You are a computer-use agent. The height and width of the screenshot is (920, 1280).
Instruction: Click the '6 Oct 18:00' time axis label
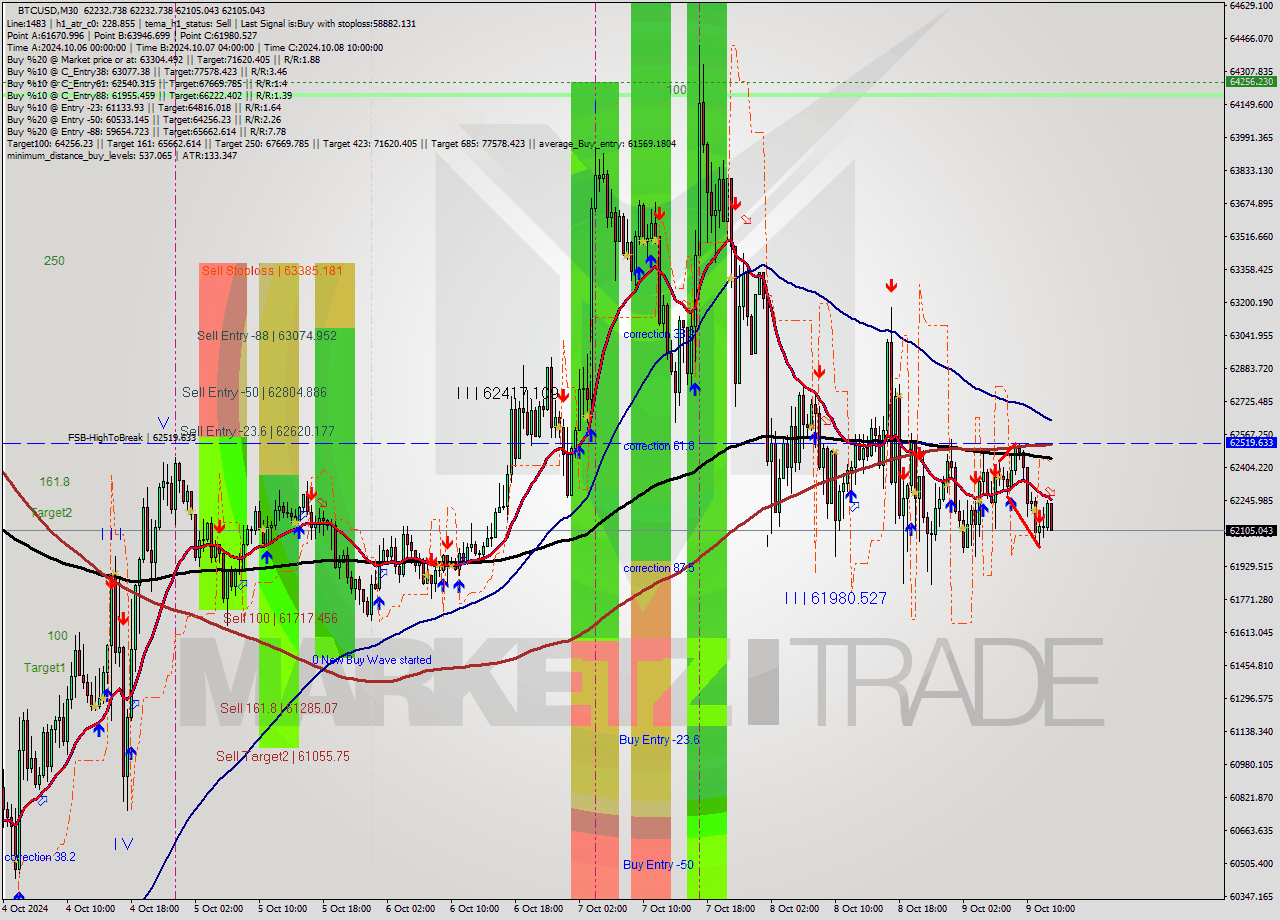[538, 909]
